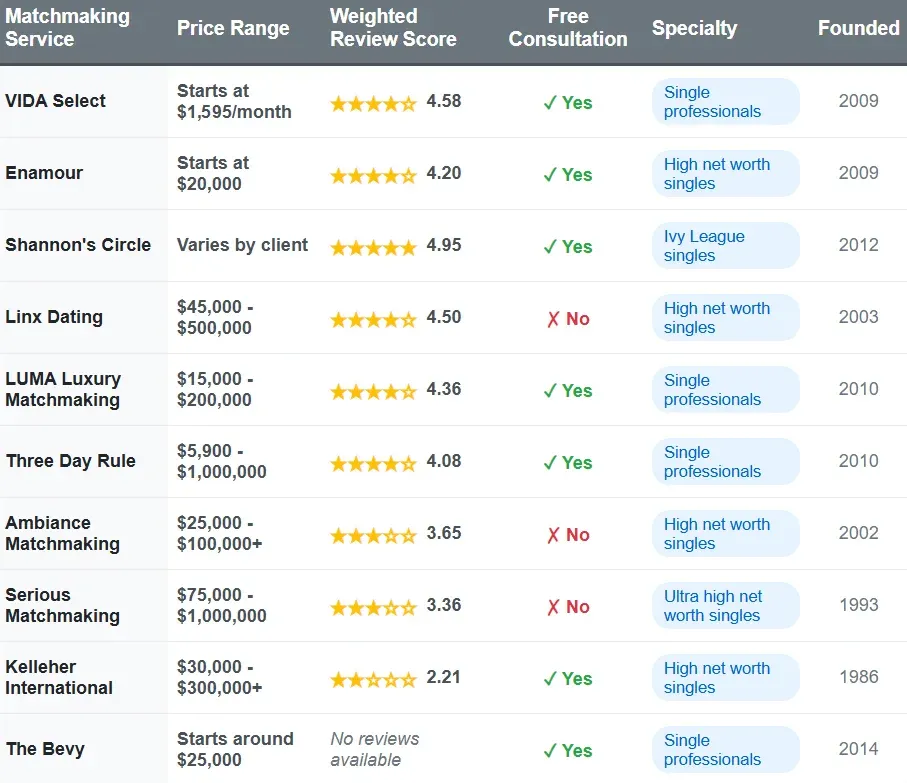Click the star rating next to Enamour
Screen dimensions: 907x783
pos(373,173)
